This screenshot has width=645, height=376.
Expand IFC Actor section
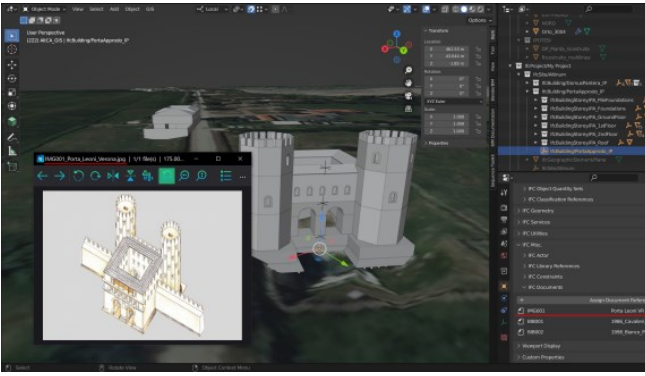click(x=536, y=255)
